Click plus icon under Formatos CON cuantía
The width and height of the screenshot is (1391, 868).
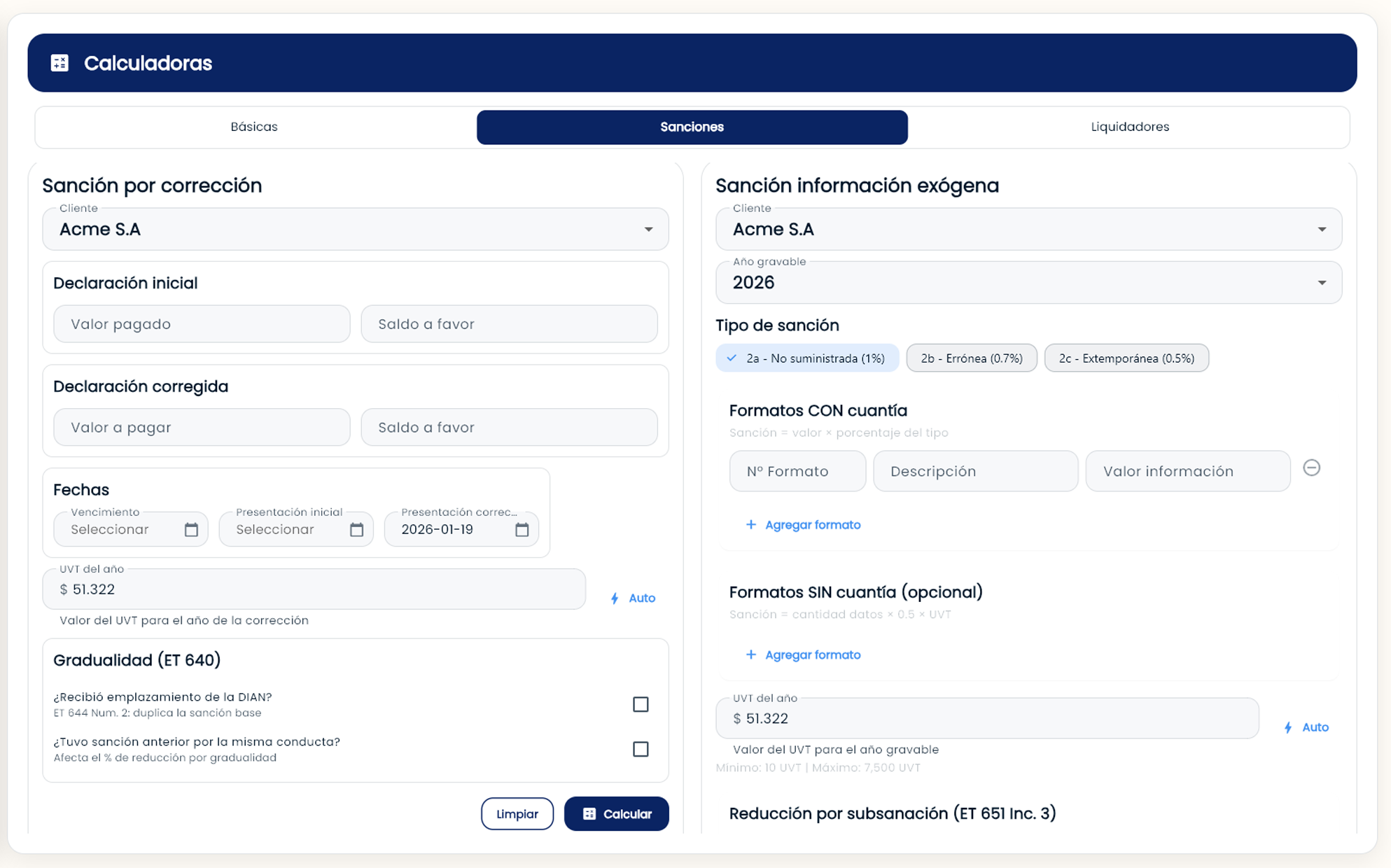[x=750, y=524]
